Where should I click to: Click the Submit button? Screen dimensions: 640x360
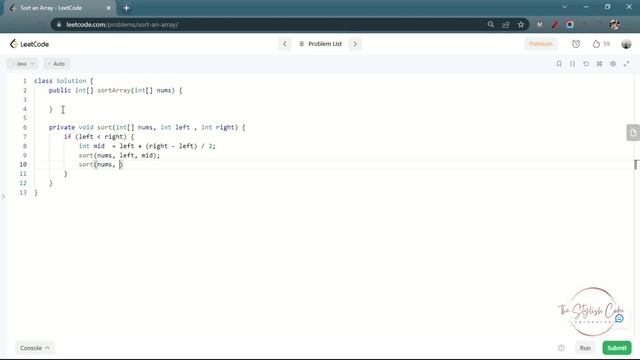click(x=617, y=348)
